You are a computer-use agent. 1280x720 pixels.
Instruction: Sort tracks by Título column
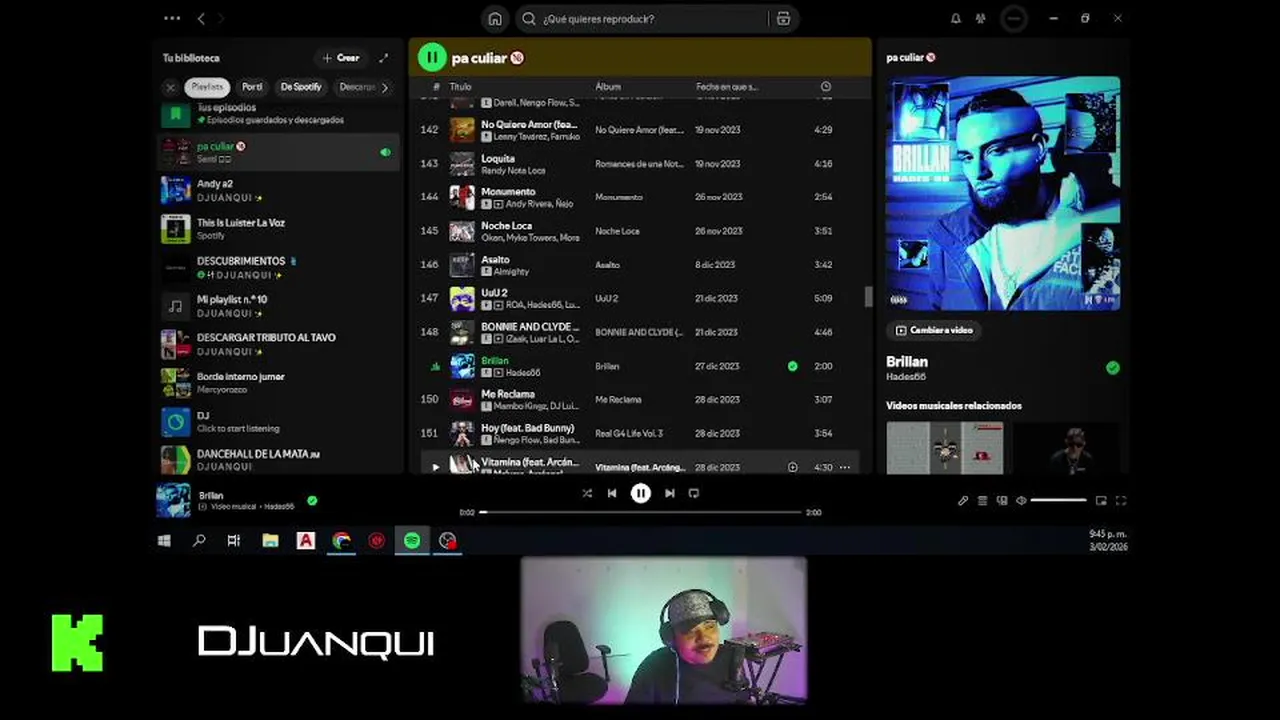tap(460, 87)
